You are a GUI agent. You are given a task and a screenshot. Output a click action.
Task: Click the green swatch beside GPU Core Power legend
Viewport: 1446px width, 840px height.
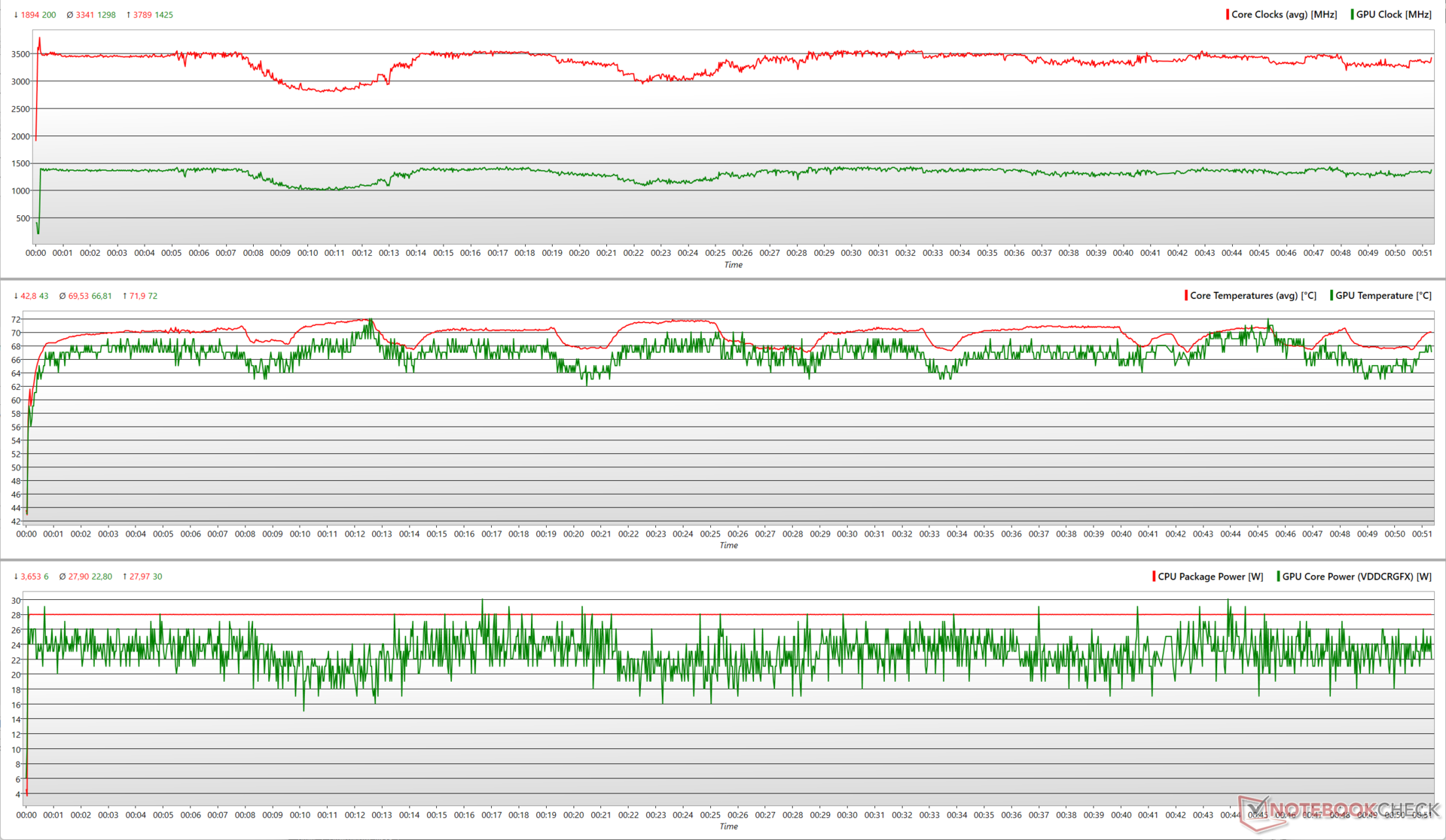click(x=1278, y=577)
